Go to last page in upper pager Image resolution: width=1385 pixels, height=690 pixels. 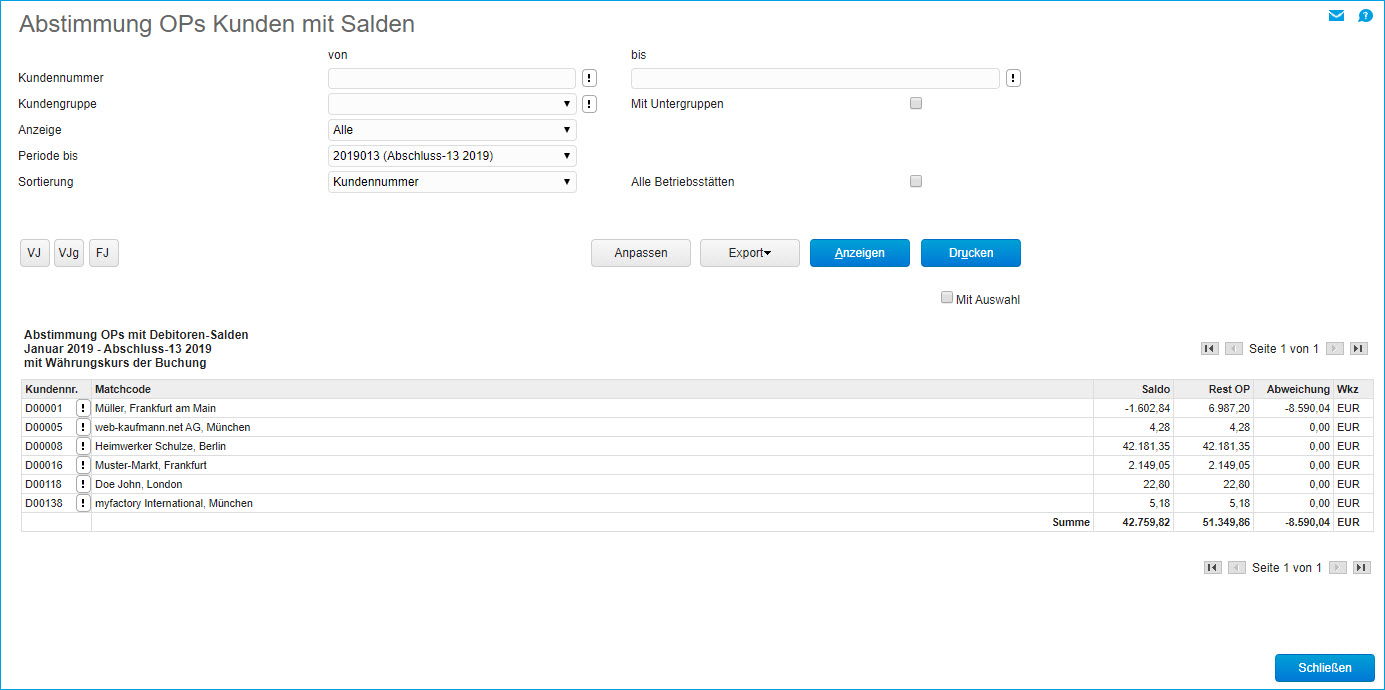1358,349
